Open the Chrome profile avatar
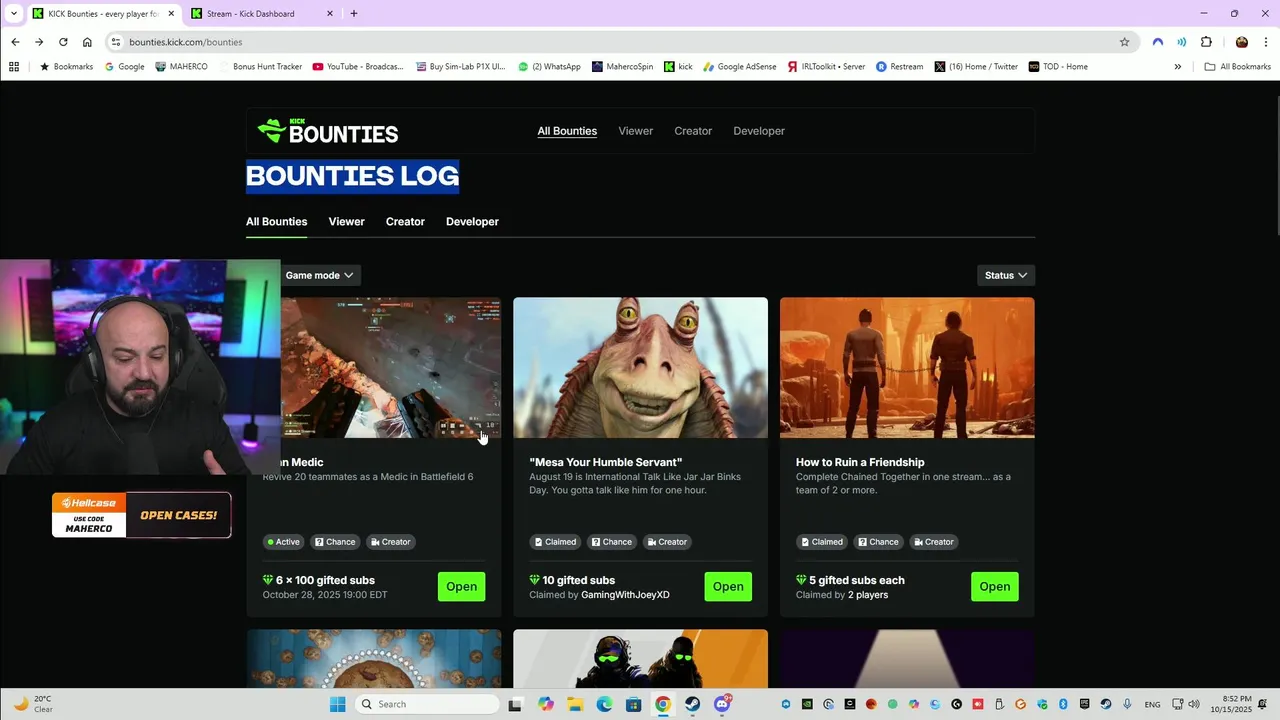1280x720 pixels. 1242,42
